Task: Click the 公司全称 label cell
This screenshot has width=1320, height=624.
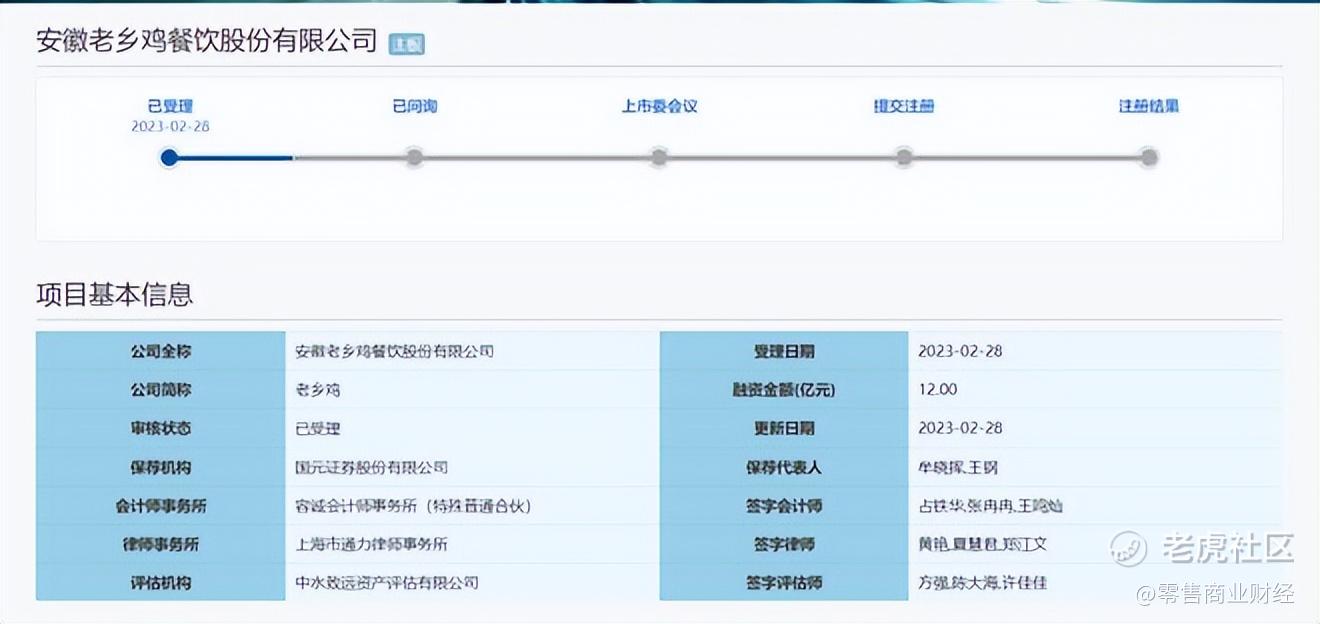Action: (x=161, y=351)
